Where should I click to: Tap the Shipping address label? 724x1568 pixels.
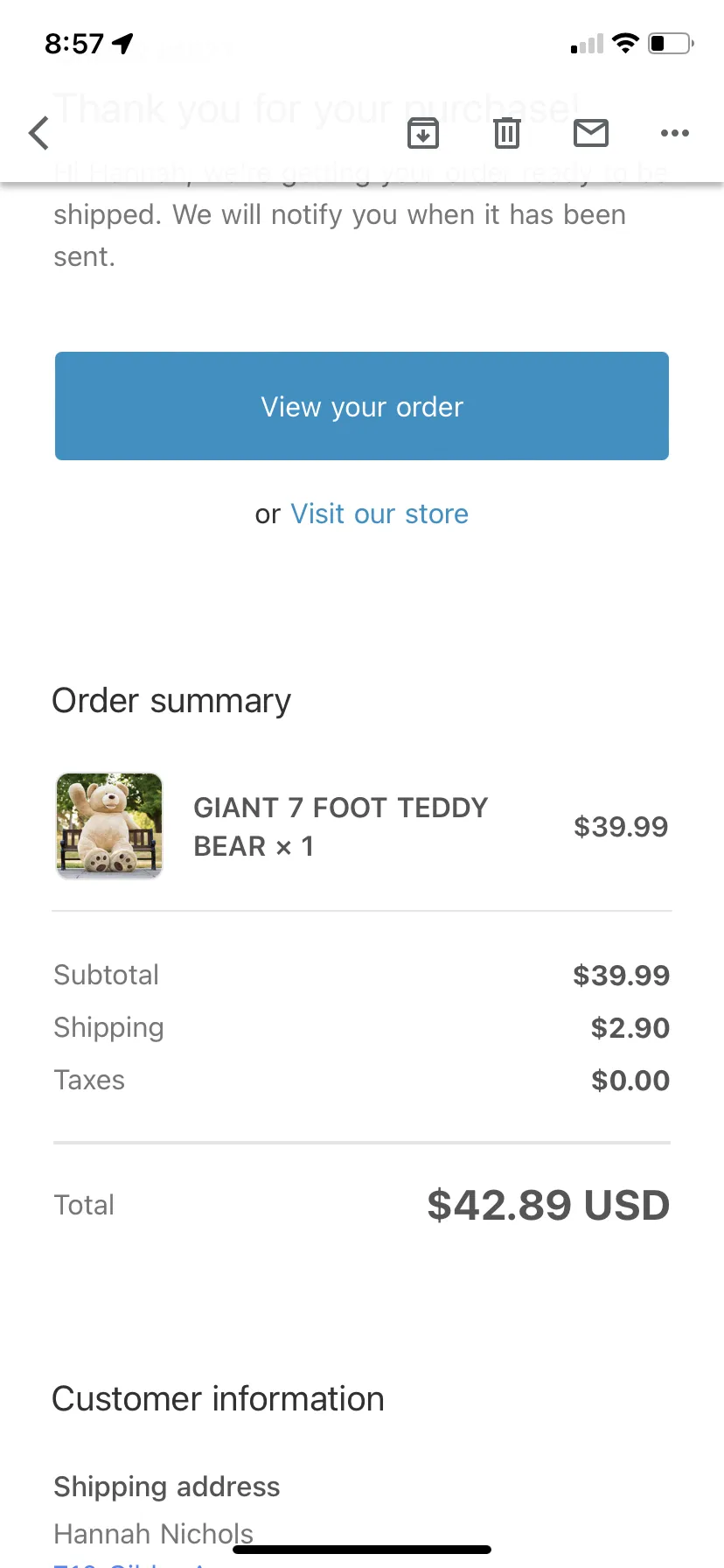click(x=167, y=1486)
